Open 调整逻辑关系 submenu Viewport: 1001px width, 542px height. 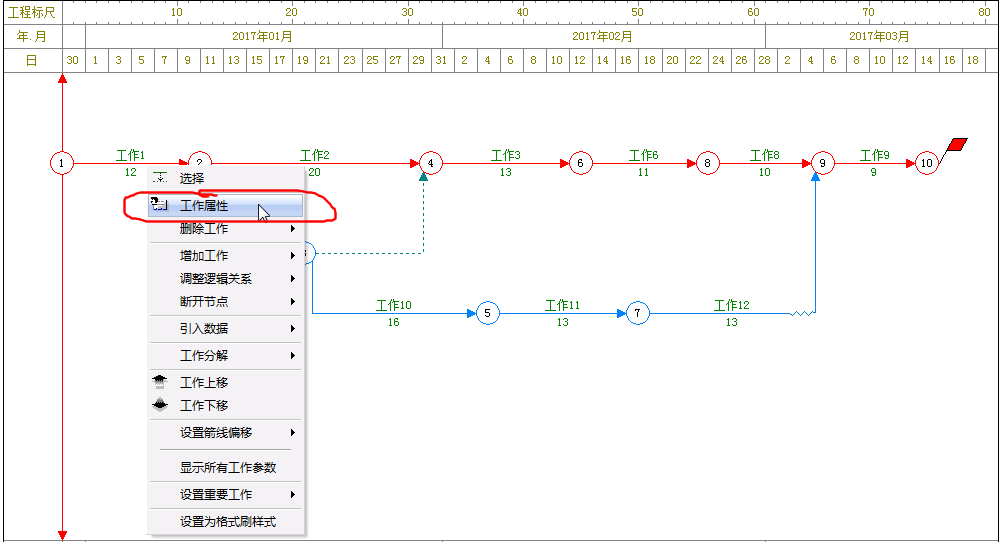click(x=225, y=278)
